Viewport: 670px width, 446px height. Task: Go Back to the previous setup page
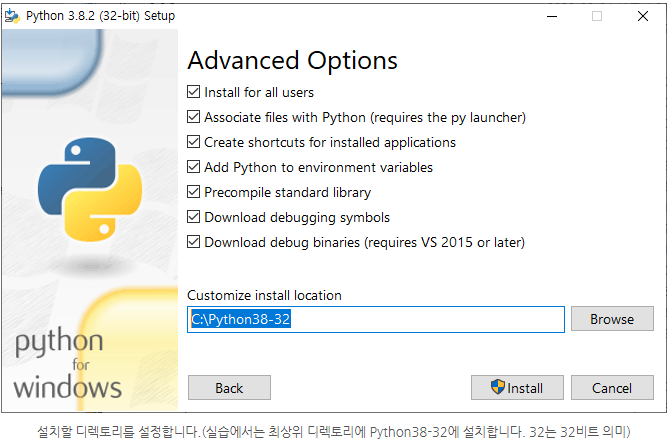point(229,388)
